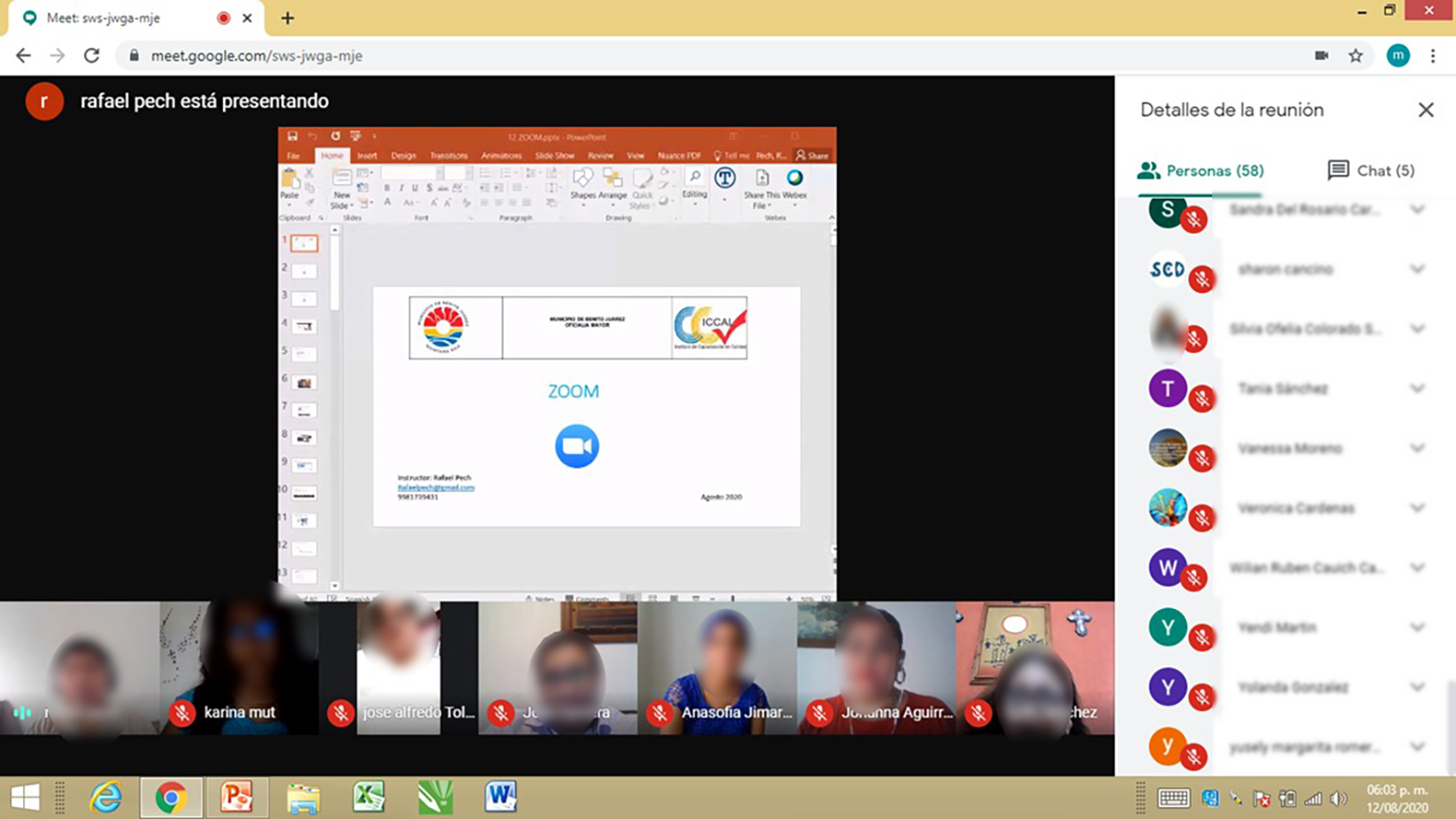Close the Detalles de la reunión panel
This screenshot has height=819, width=1456.
1425,110
